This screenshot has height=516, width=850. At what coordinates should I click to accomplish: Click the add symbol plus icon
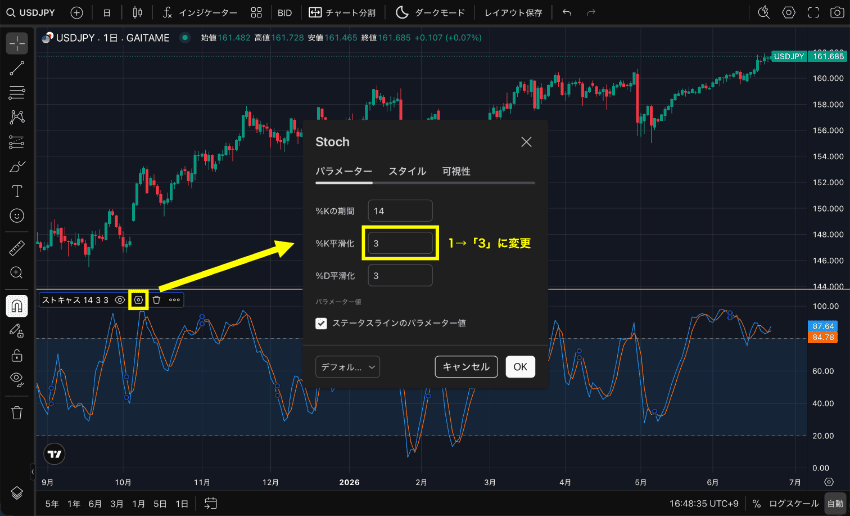coord(77,12)
